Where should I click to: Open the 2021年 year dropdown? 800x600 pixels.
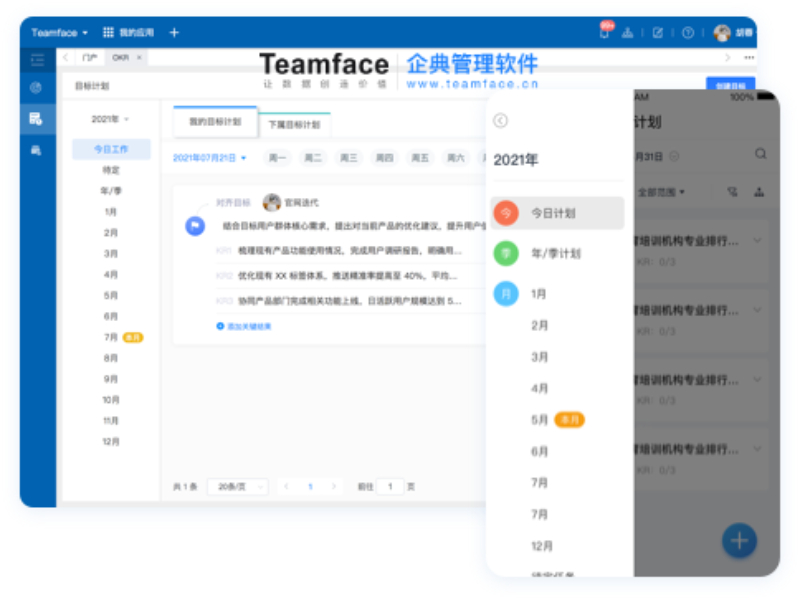[105, 119]
